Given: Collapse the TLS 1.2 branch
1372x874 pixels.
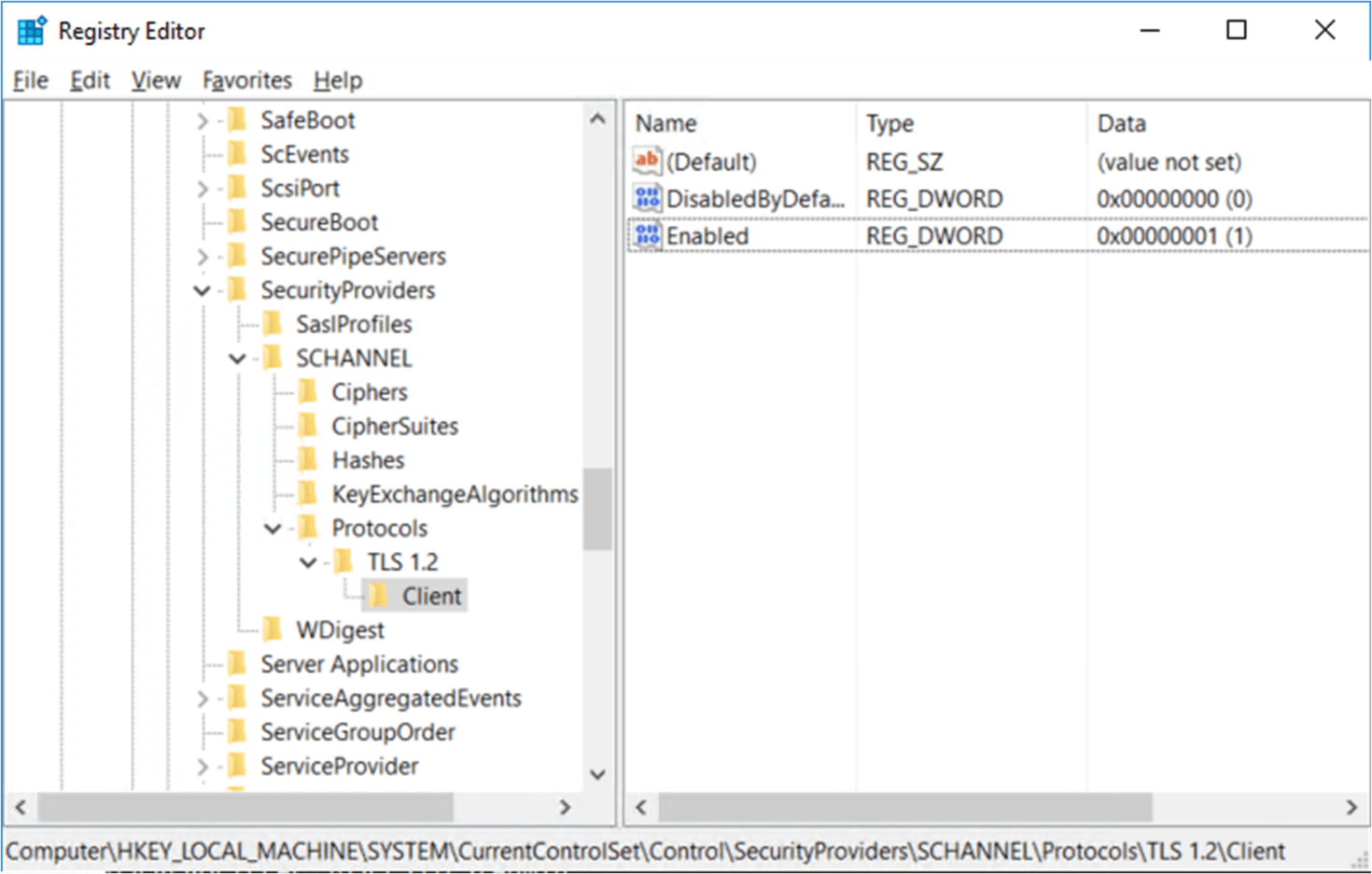Looking at the screenshot, I should 307,561.
